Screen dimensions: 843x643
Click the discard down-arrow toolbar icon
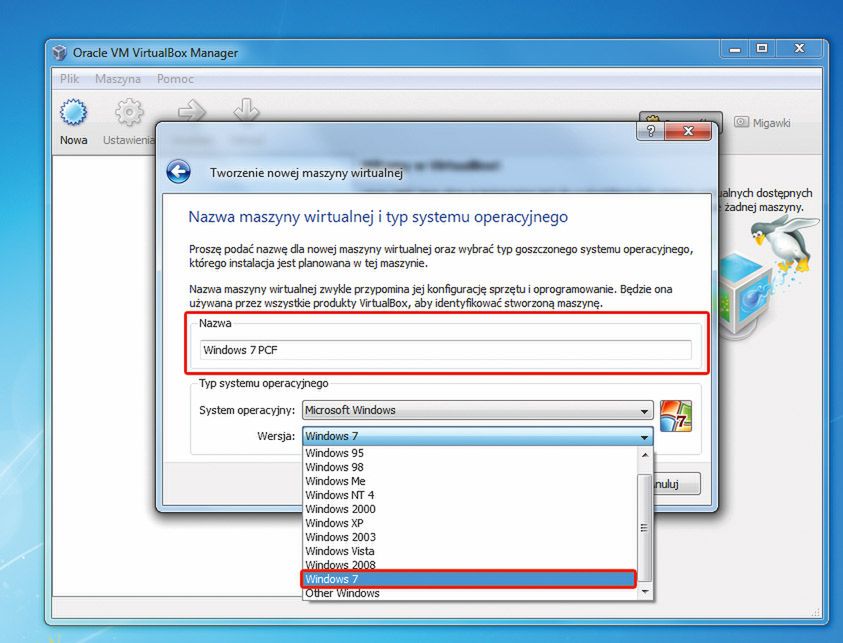(x=246, y=111)
